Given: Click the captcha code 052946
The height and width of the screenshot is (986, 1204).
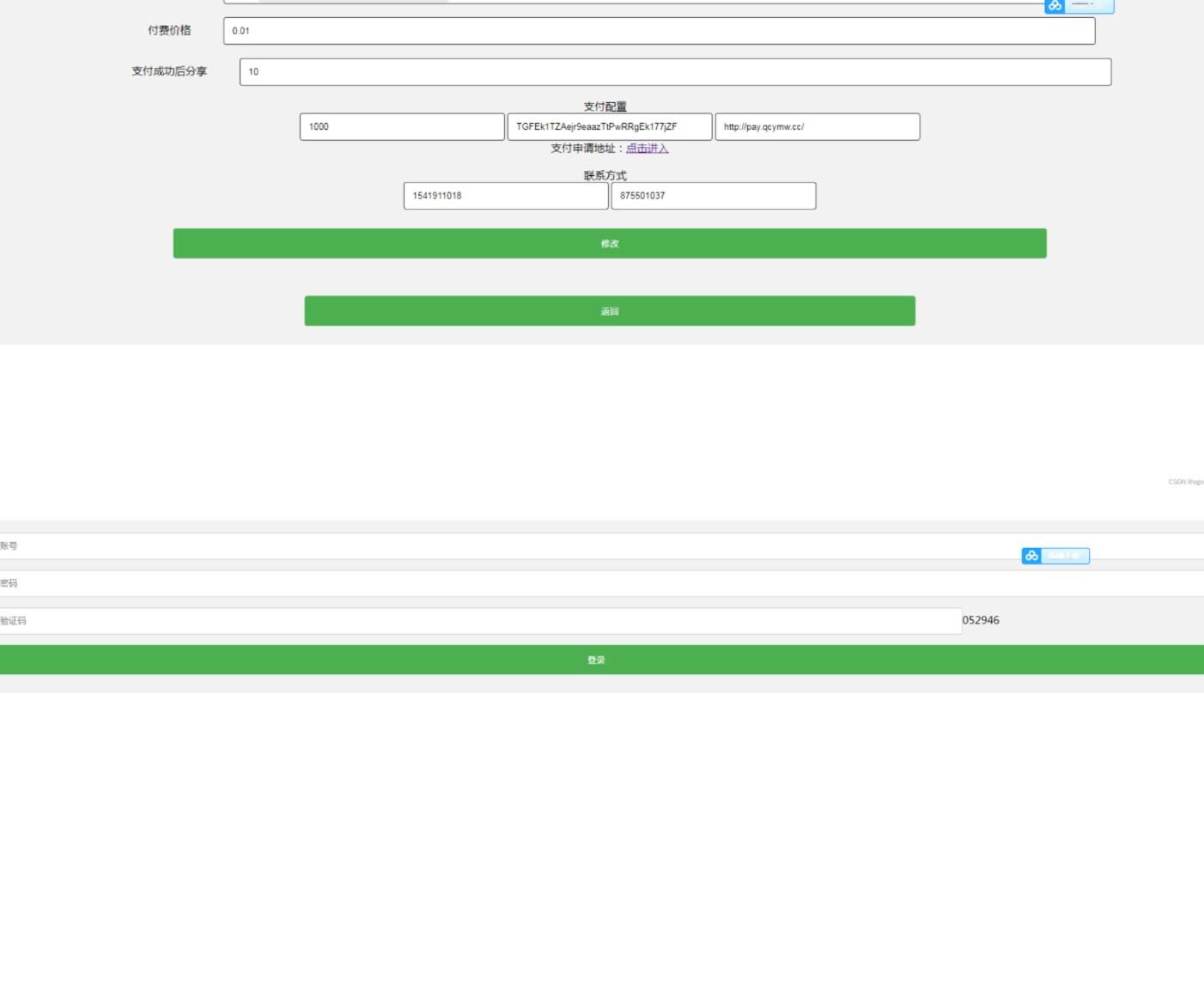Looking at the screenshot, I should [981, 620].
